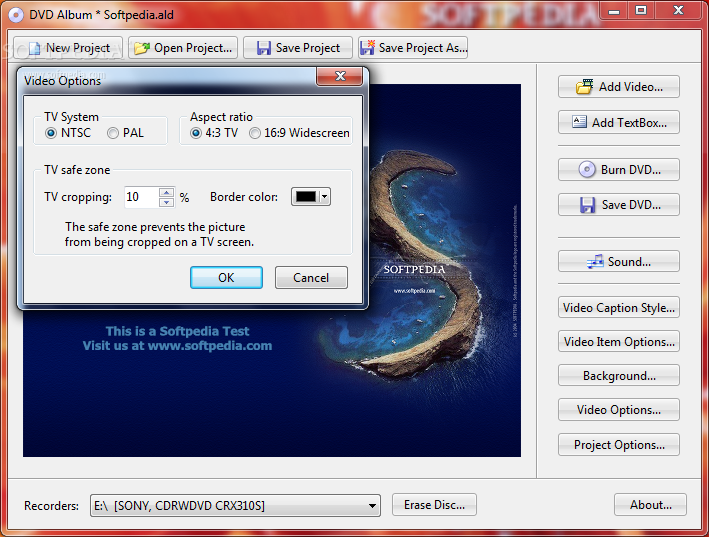Open Project Options
The image size is (709, 537).
(619, 445)
